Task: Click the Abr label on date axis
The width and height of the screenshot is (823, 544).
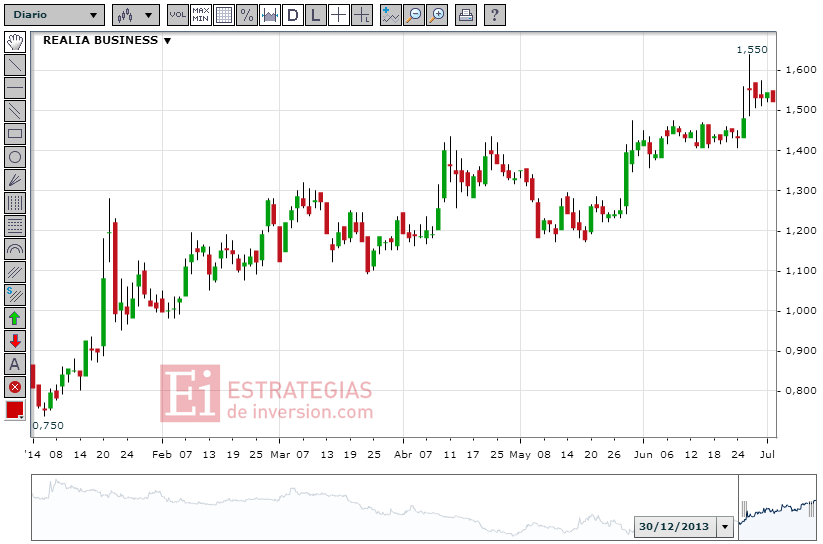Action: pos(403,455)
